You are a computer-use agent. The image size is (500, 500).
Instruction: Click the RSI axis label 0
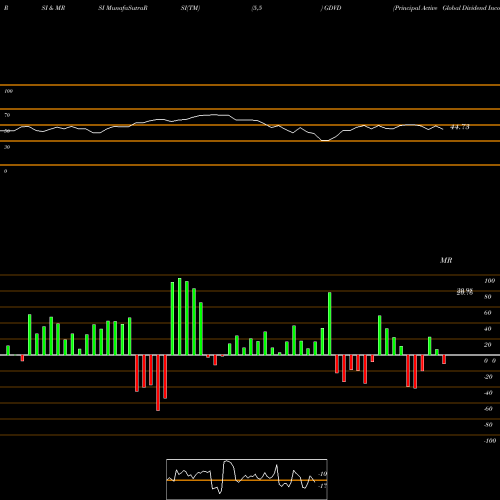(x=5, y=171)
